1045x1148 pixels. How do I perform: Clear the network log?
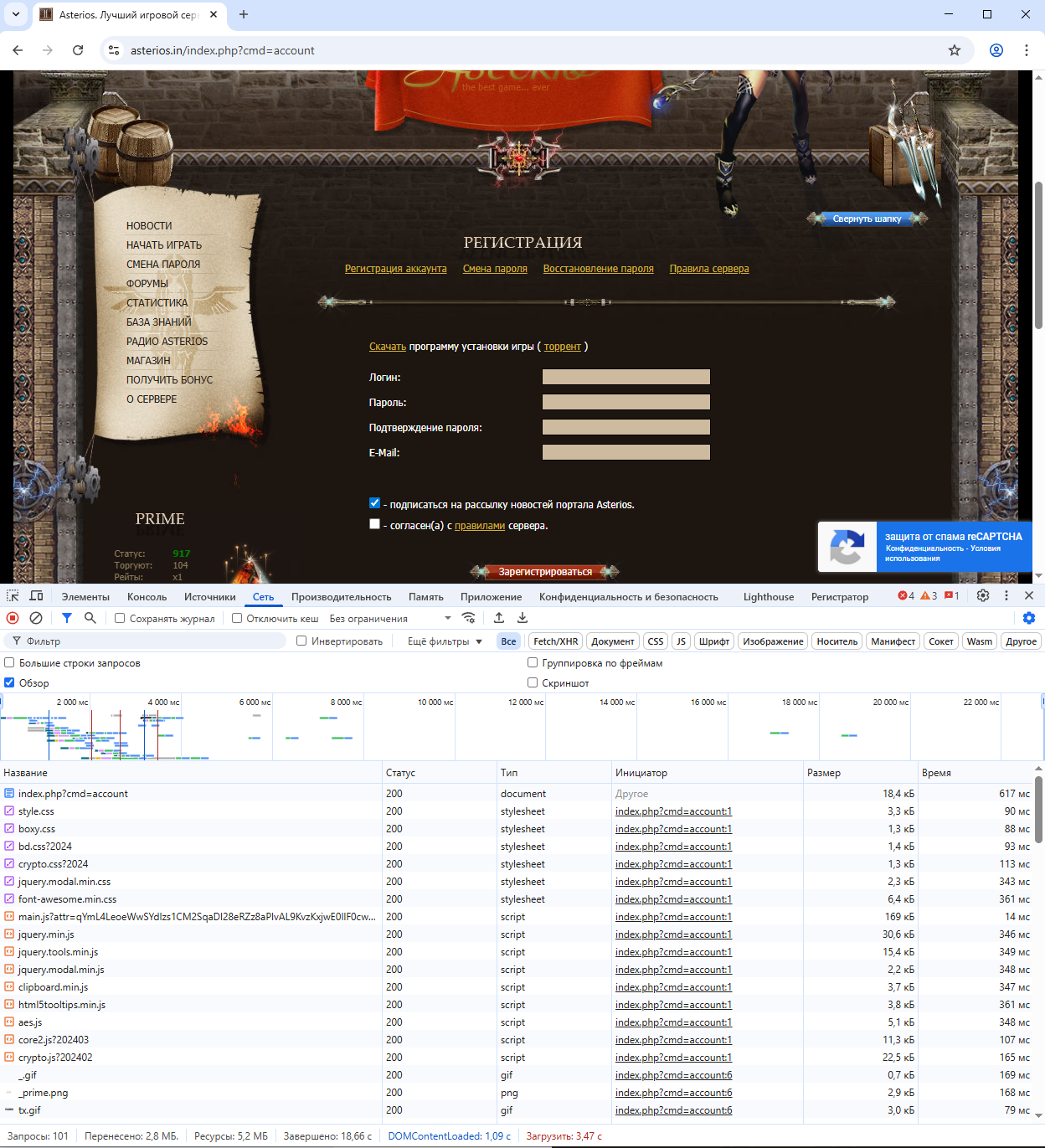36,618
